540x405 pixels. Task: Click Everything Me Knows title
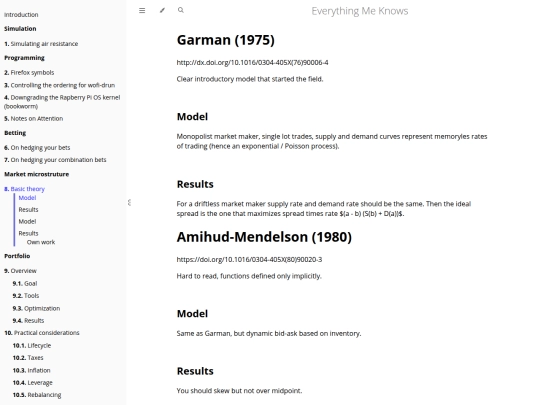coord(360,11)
